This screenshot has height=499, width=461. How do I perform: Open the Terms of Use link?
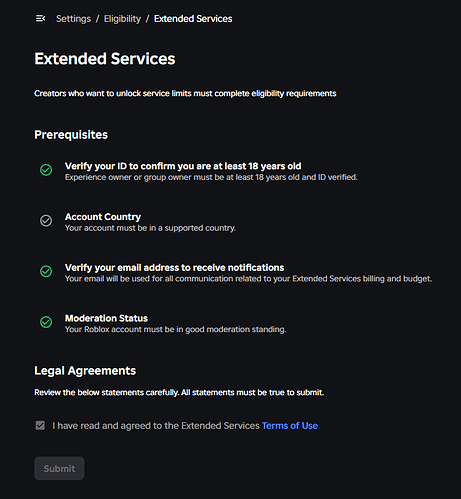290,426
